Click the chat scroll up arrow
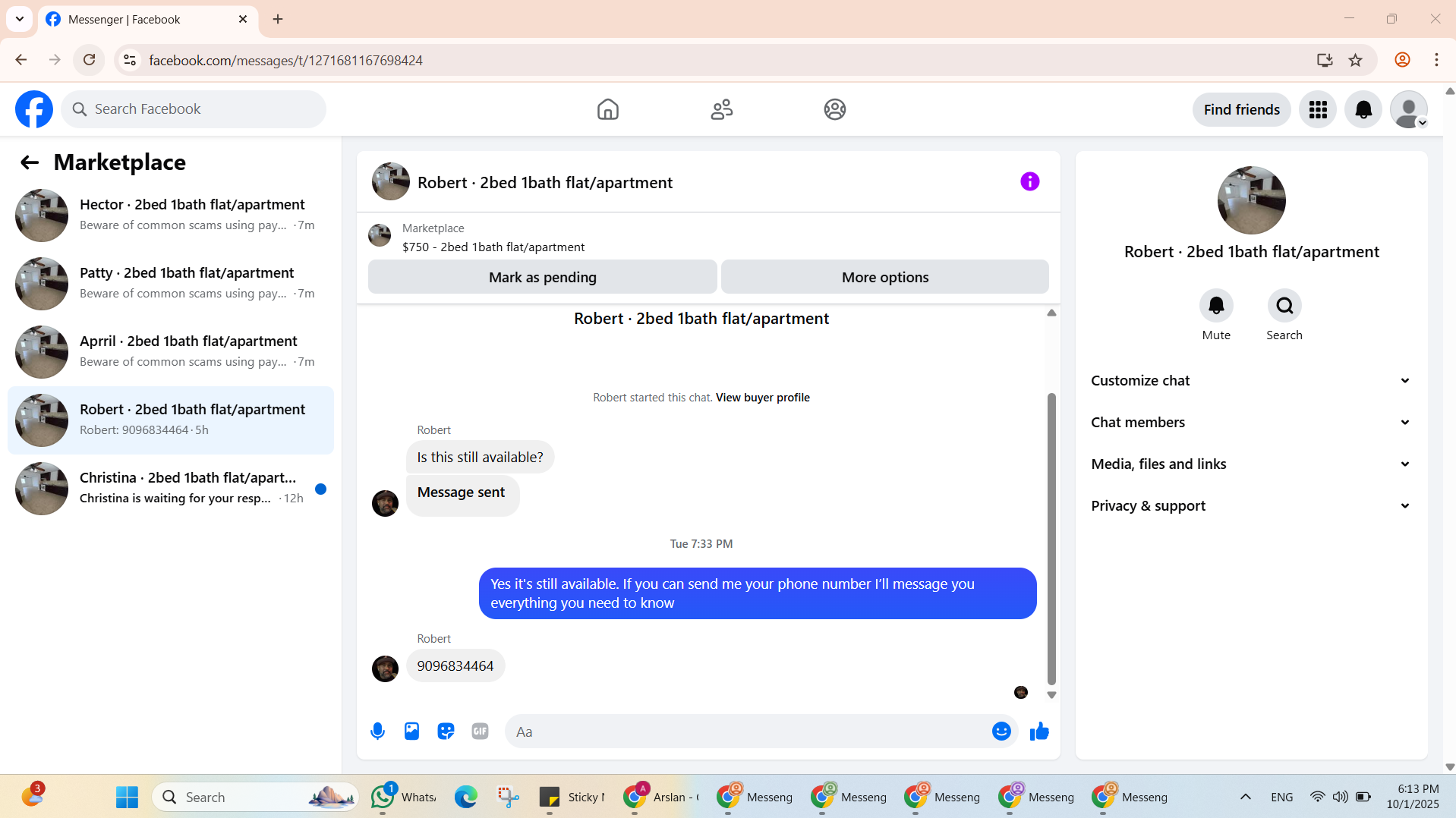 point(1051,313)
